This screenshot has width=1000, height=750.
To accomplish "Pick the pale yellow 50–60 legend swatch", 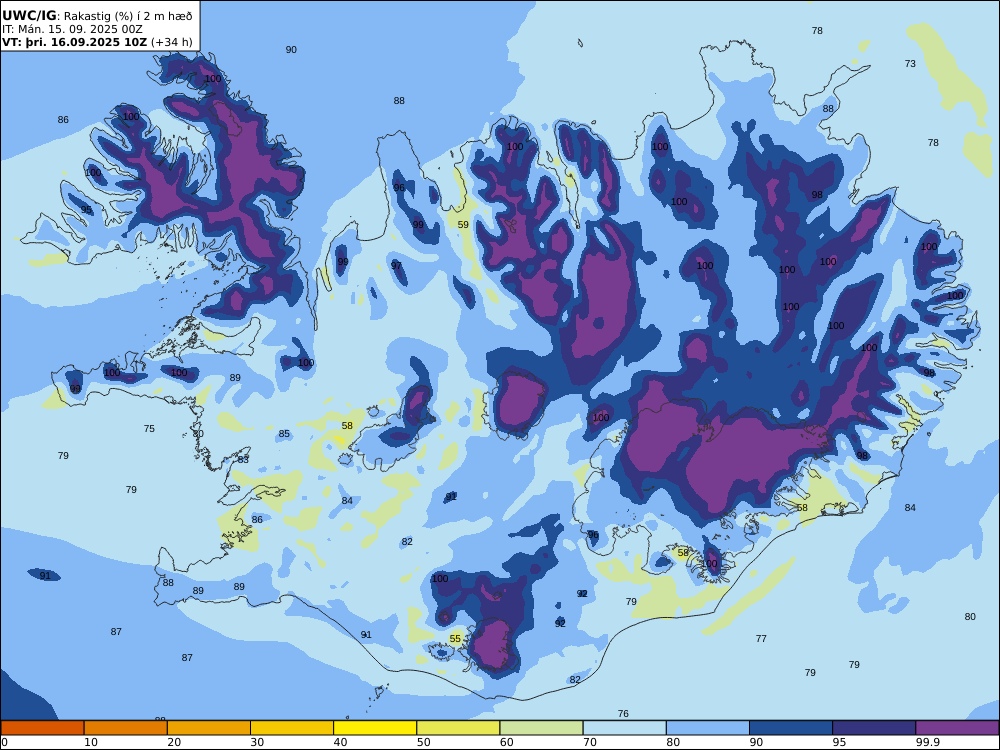I will [458, 728].
